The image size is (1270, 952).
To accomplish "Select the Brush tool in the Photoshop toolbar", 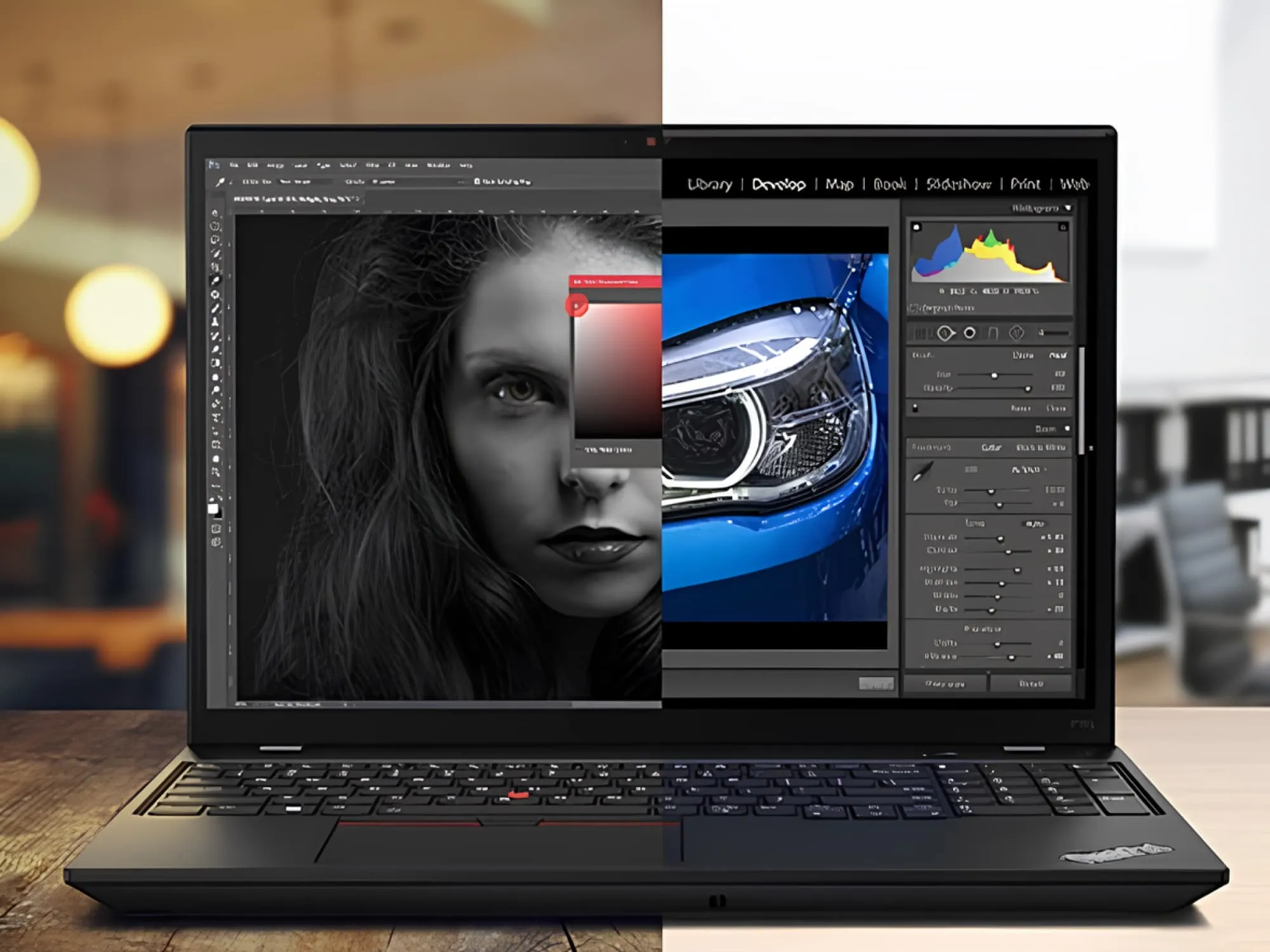I will point(215,308).
